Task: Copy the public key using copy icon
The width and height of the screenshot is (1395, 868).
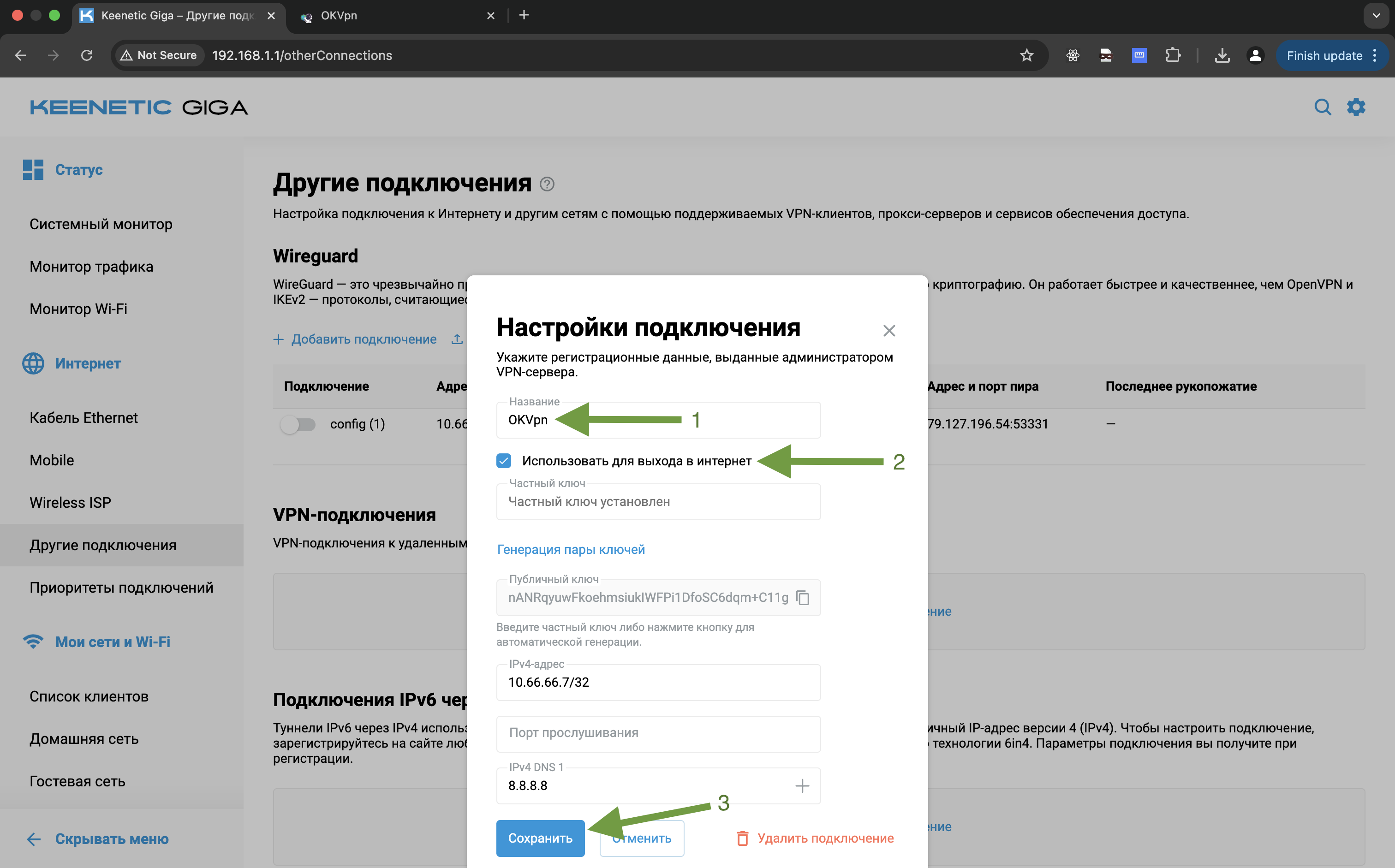Action: (803, 598)
